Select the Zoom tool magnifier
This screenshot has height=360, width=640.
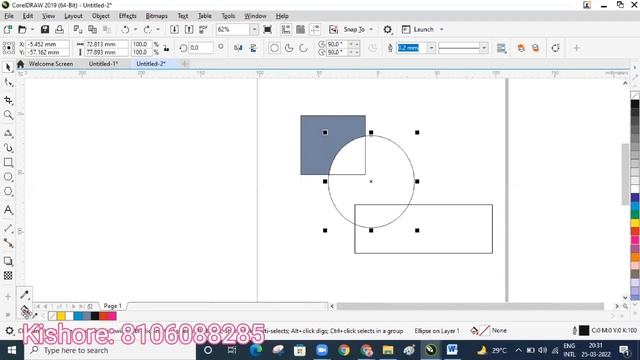coord(8,115)
